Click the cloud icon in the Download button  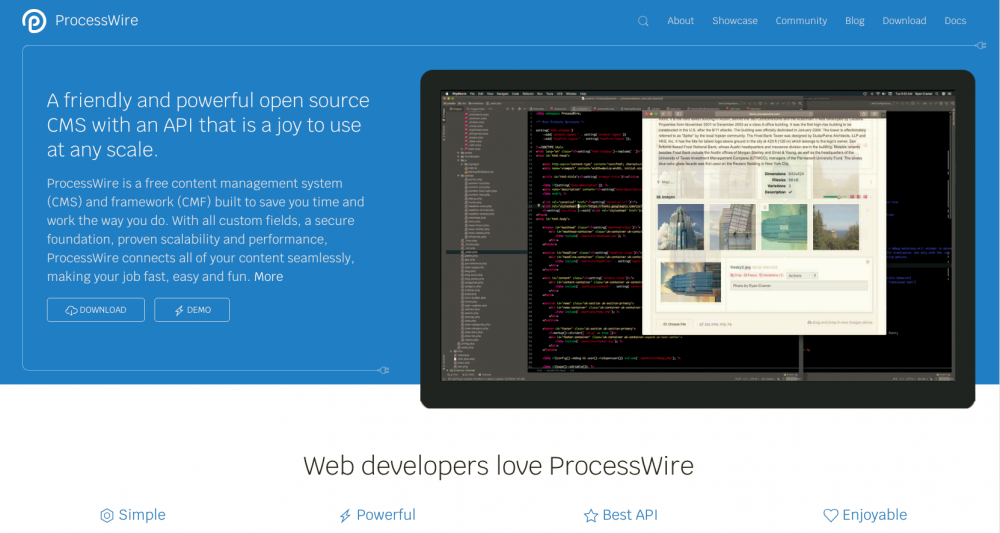click(71, 310)
